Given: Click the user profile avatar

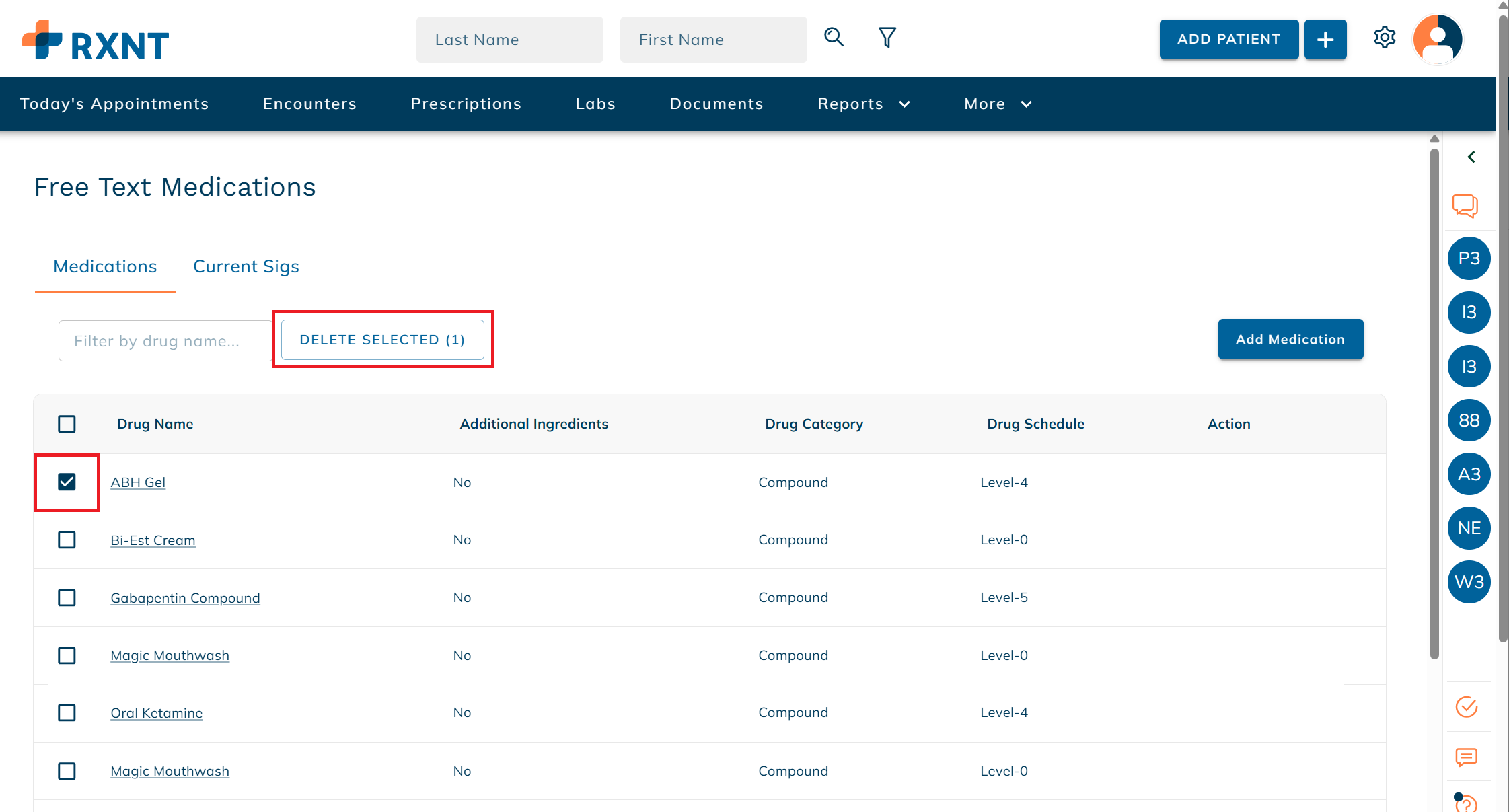Looking at the screenshot, I should pyautogui.click(x=1437, y=39).
